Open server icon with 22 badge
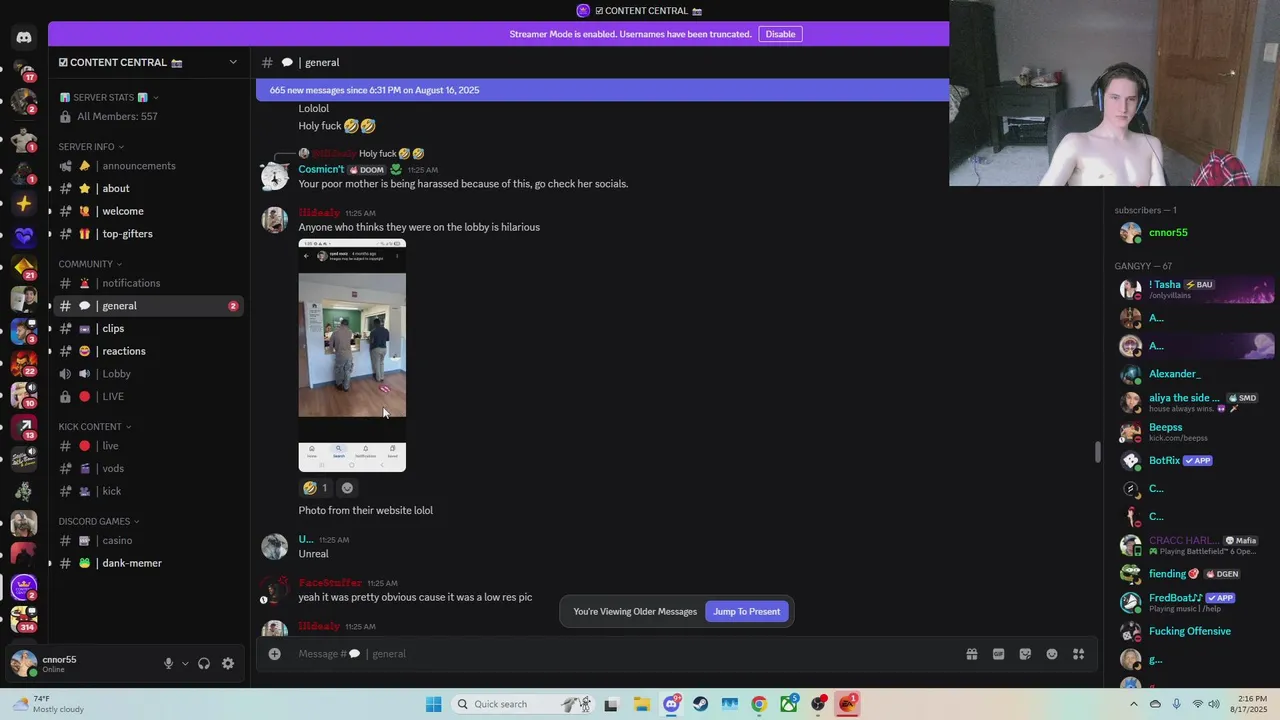 click(24, 363)
